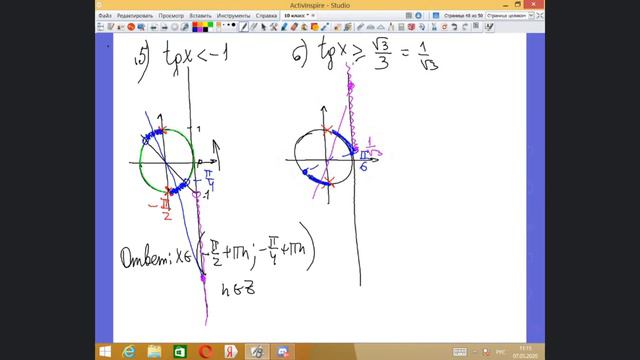Open the Просмотр menu

click(171, 16)
